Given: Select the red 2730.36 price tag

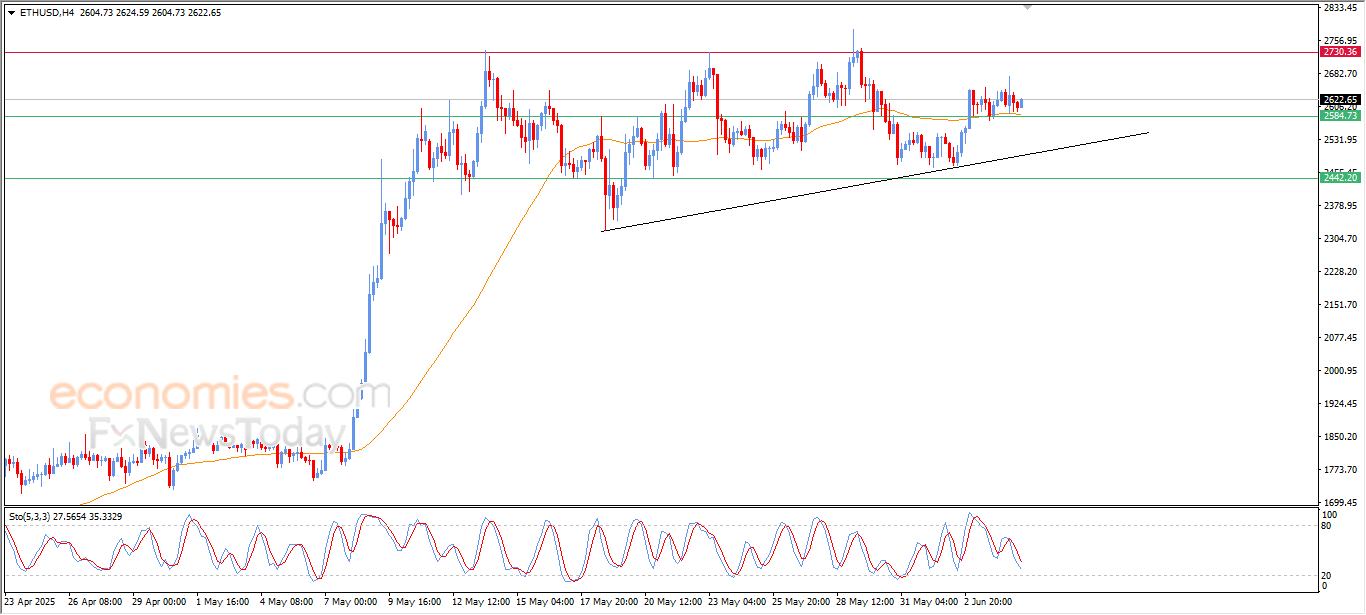Looking at the screenshot, I should point(1339,51).
